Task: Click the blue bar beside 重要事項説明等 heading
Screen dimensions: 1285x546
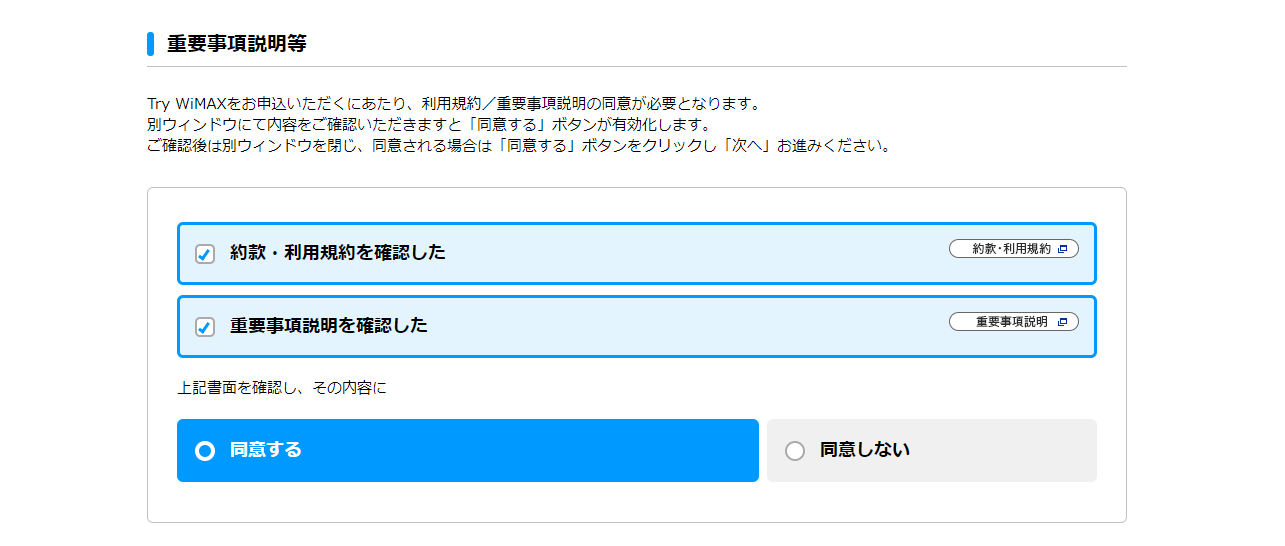Action: click(150, 44)
